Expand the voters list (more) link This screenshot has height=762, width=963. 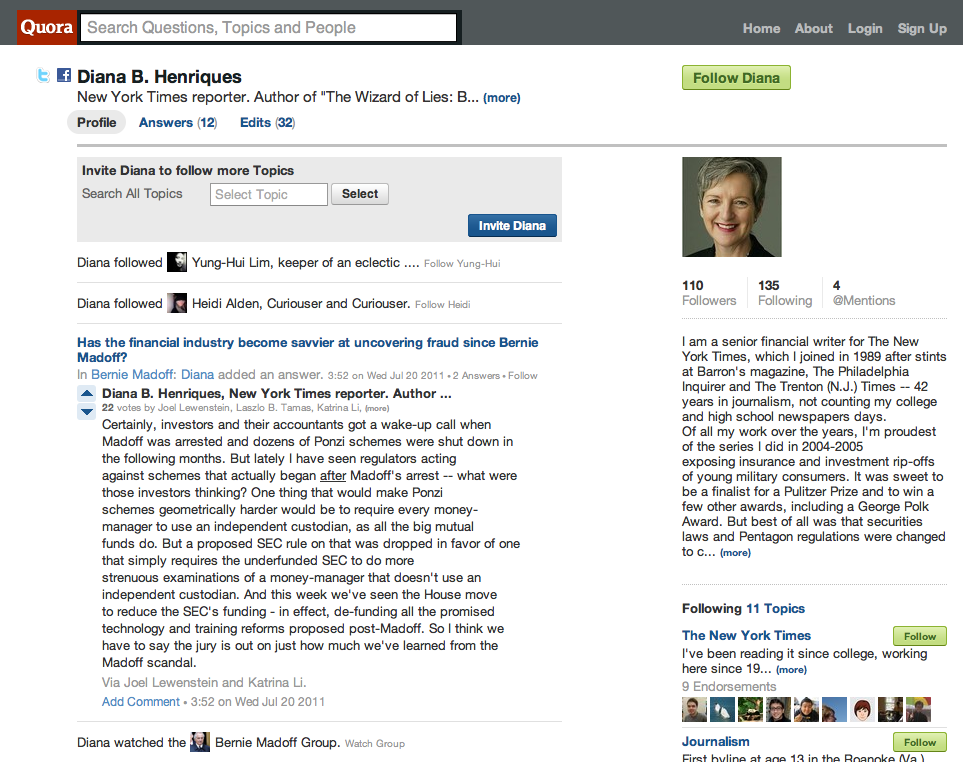(x=377, y=408)
